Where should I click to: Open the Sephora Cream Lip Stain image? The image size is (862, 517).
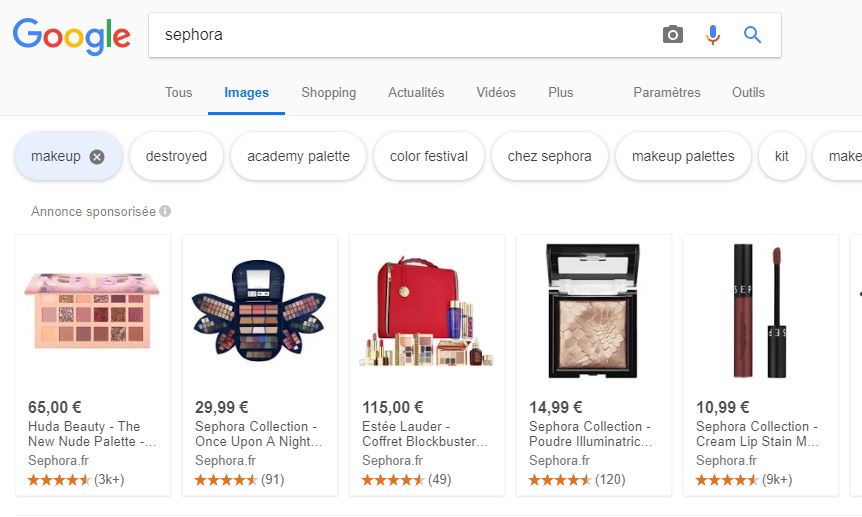(x=759, y=309)
